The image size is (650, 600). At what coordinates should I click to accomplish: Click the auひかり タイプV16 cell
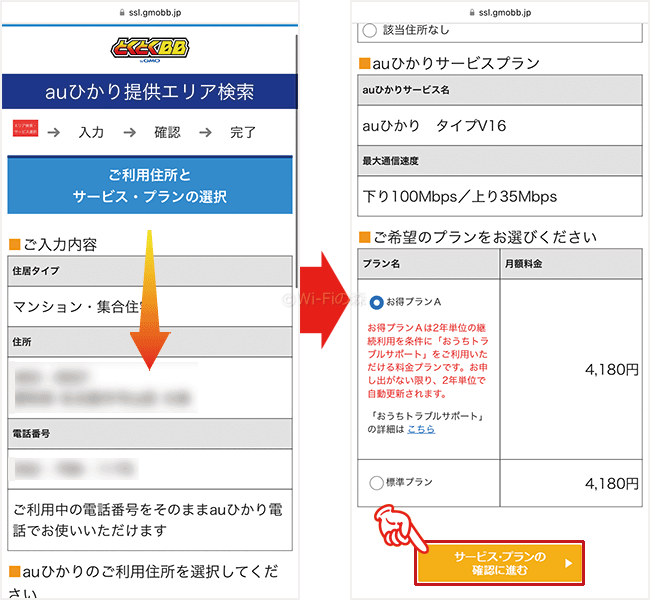pos(500,126)
